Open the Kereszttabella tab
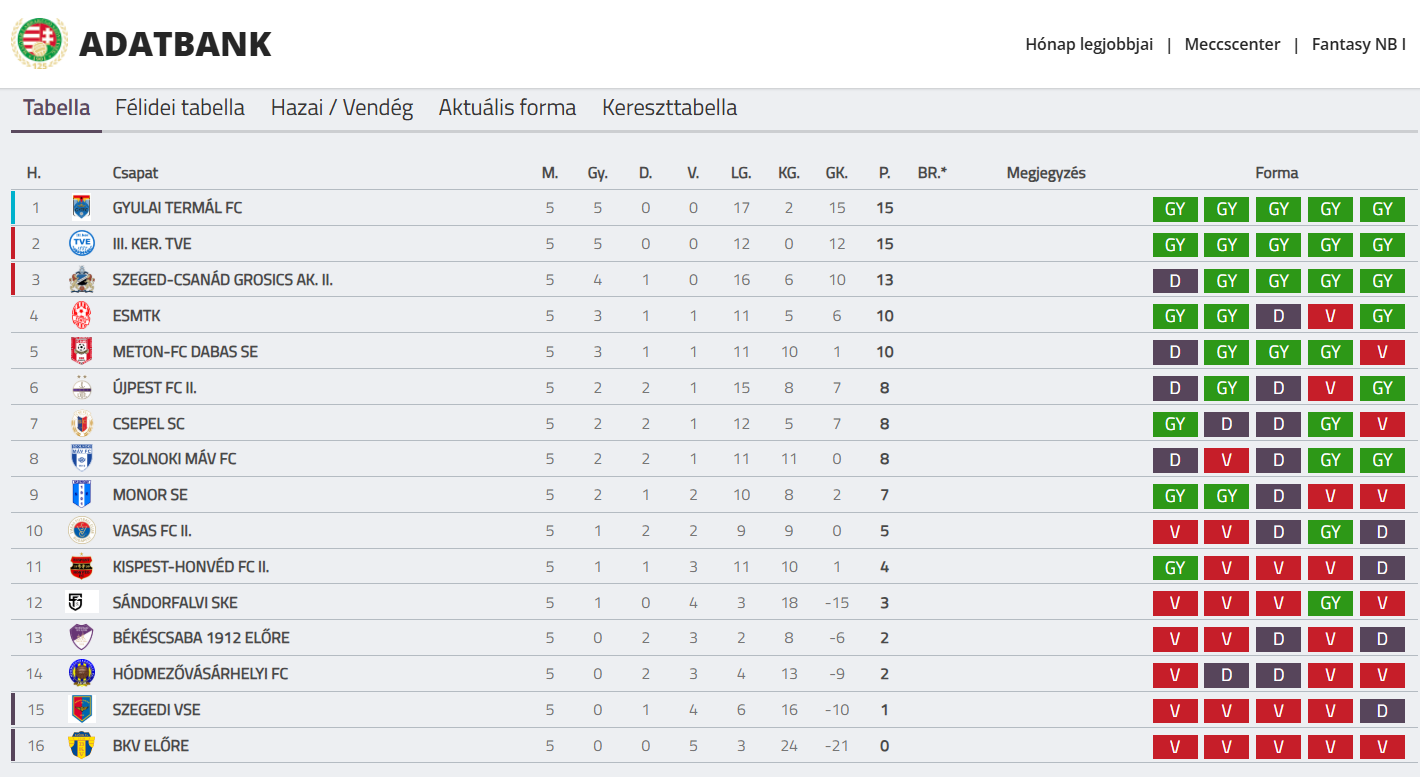This screenshot has height=777, width=1420. [x=670, y=108]
